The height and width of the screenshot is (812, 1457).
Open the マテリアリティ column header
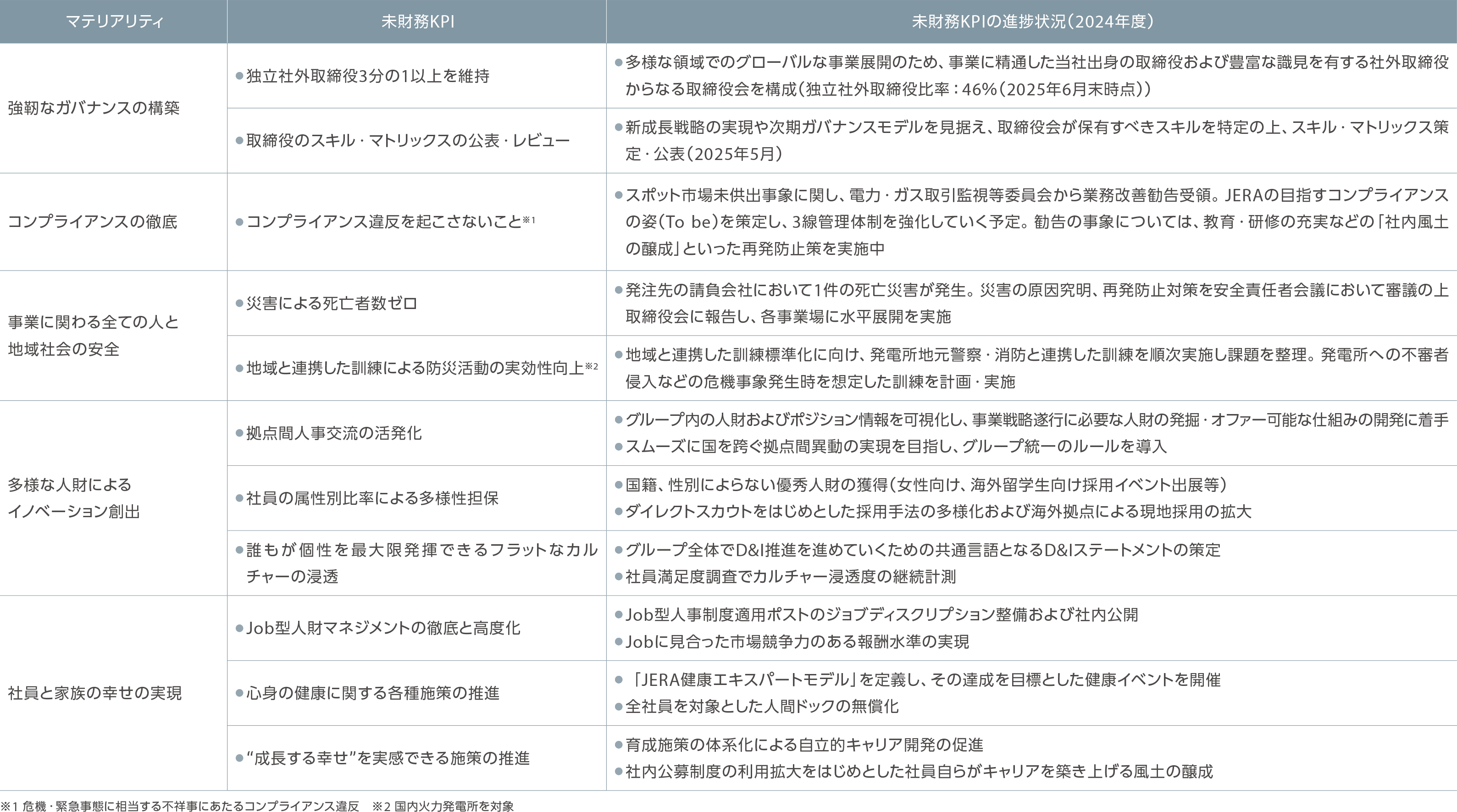pos(113,22)
